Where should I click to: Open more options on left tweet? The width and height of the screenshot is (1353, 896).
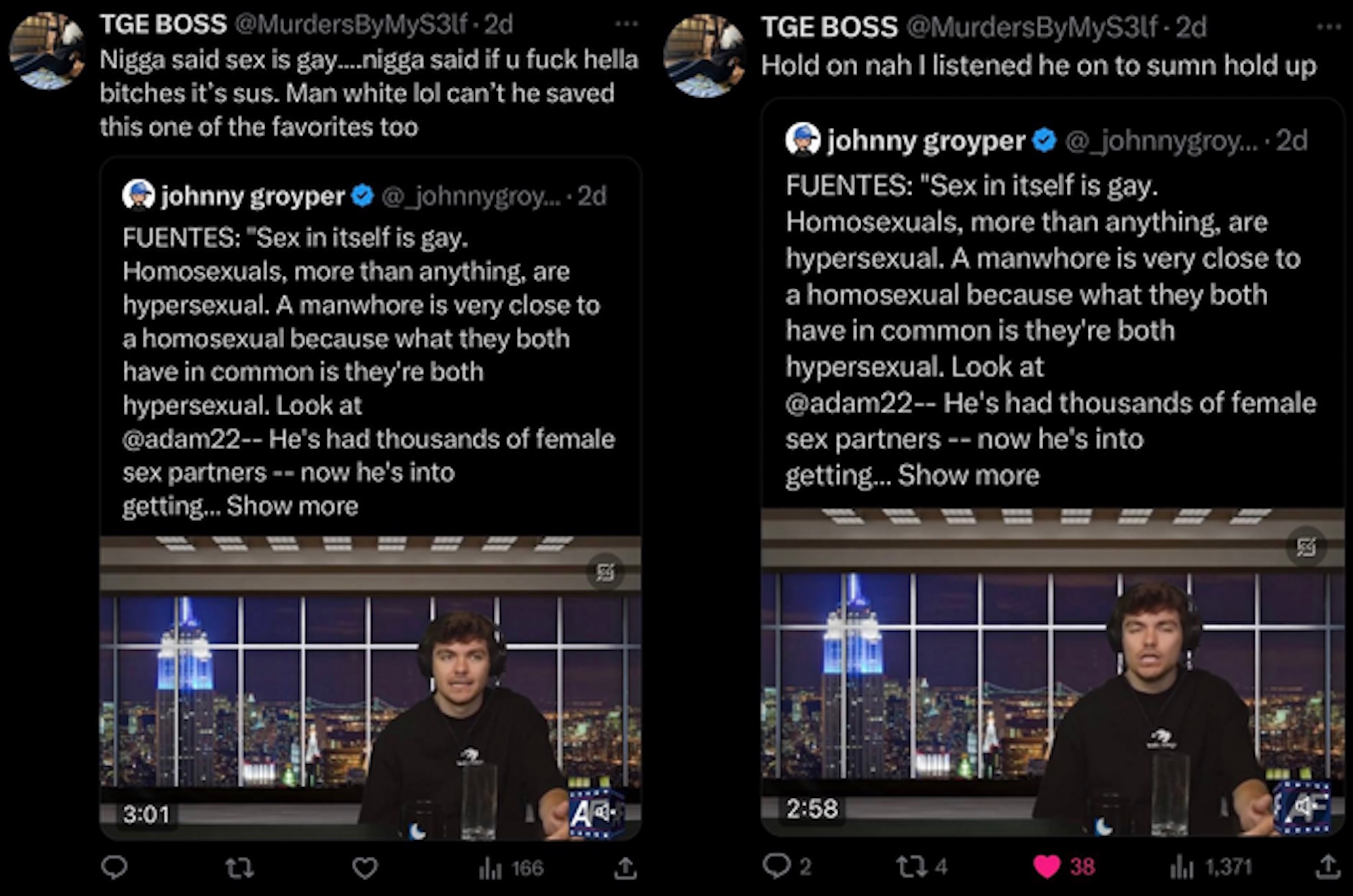click(626, 24)
